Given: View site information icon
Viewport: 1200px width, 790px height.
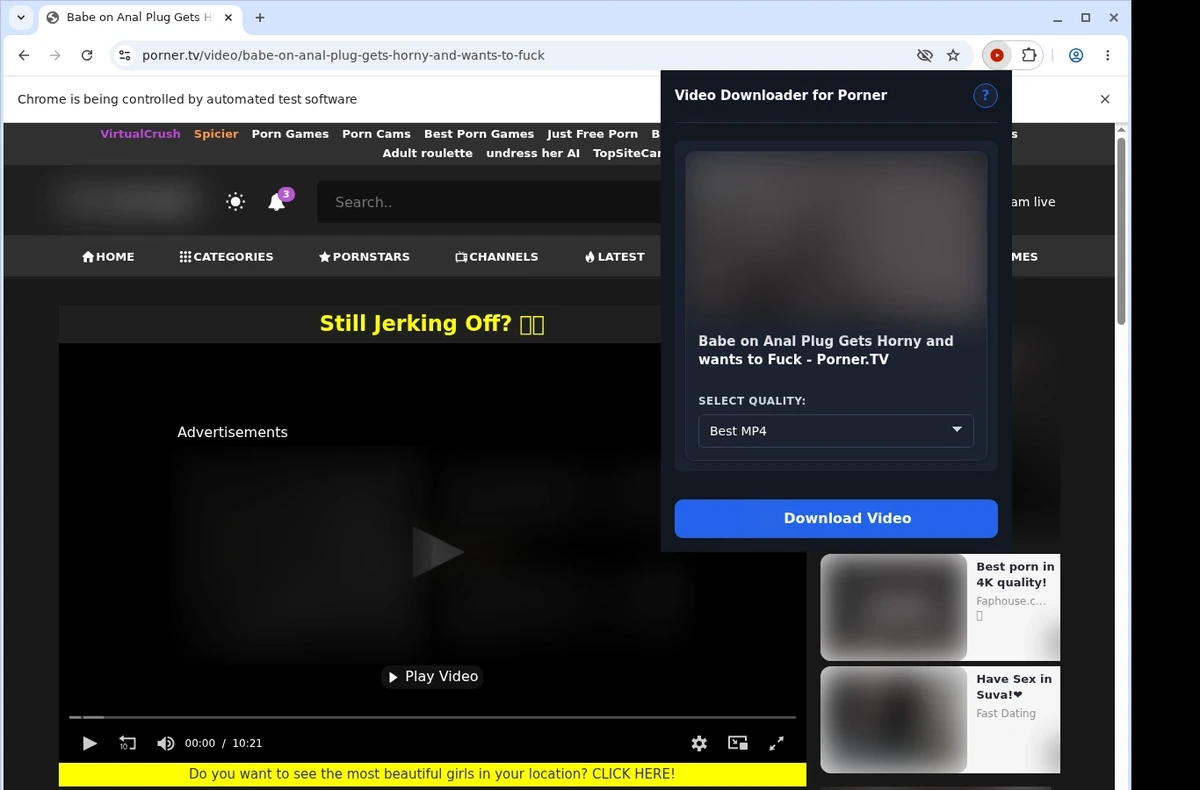Looking at the screenshot, I should click(124, 55).
